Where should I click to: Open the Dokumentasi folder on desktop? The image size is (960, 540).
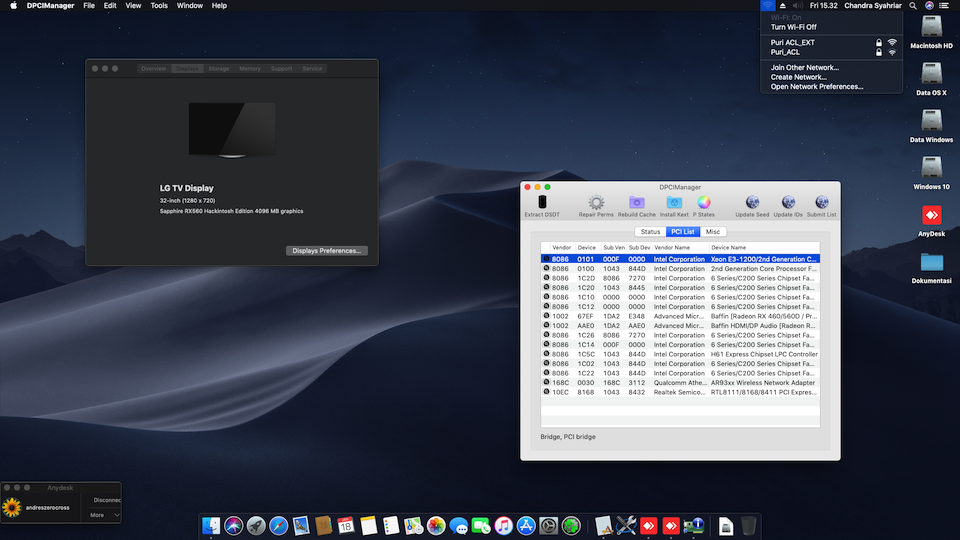point(931,263)
